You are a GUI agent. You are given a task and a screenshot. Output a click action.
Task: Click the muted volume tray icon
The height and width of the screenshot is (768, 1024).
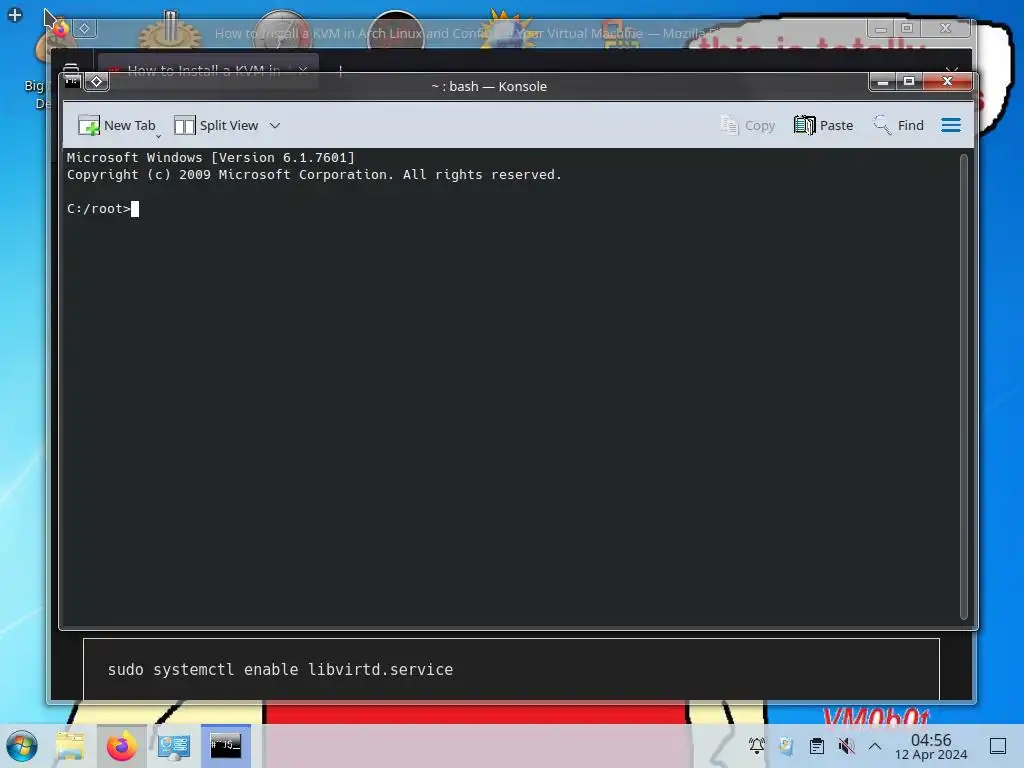pyautogui.click(x=846, y=746)
